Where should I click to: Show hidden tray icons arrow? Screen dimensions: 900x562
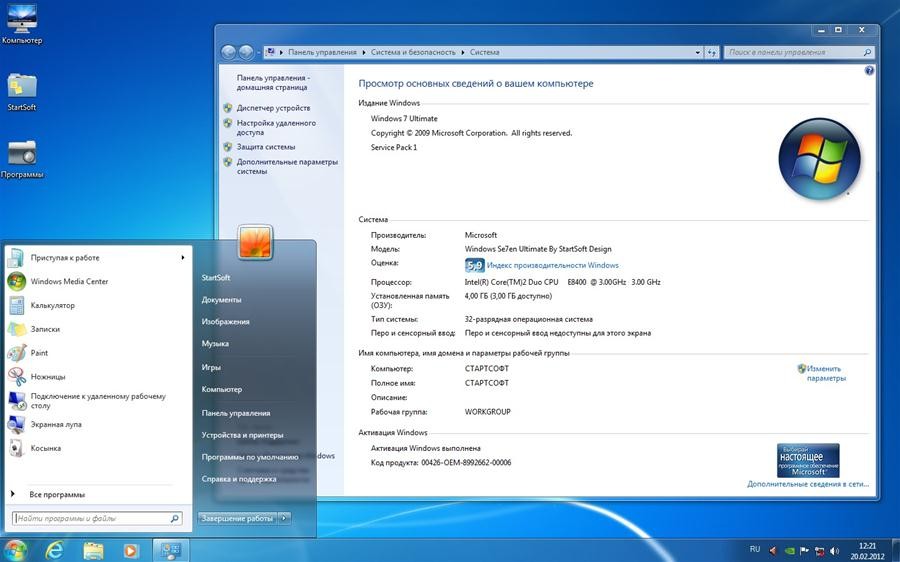pos(773,550)
